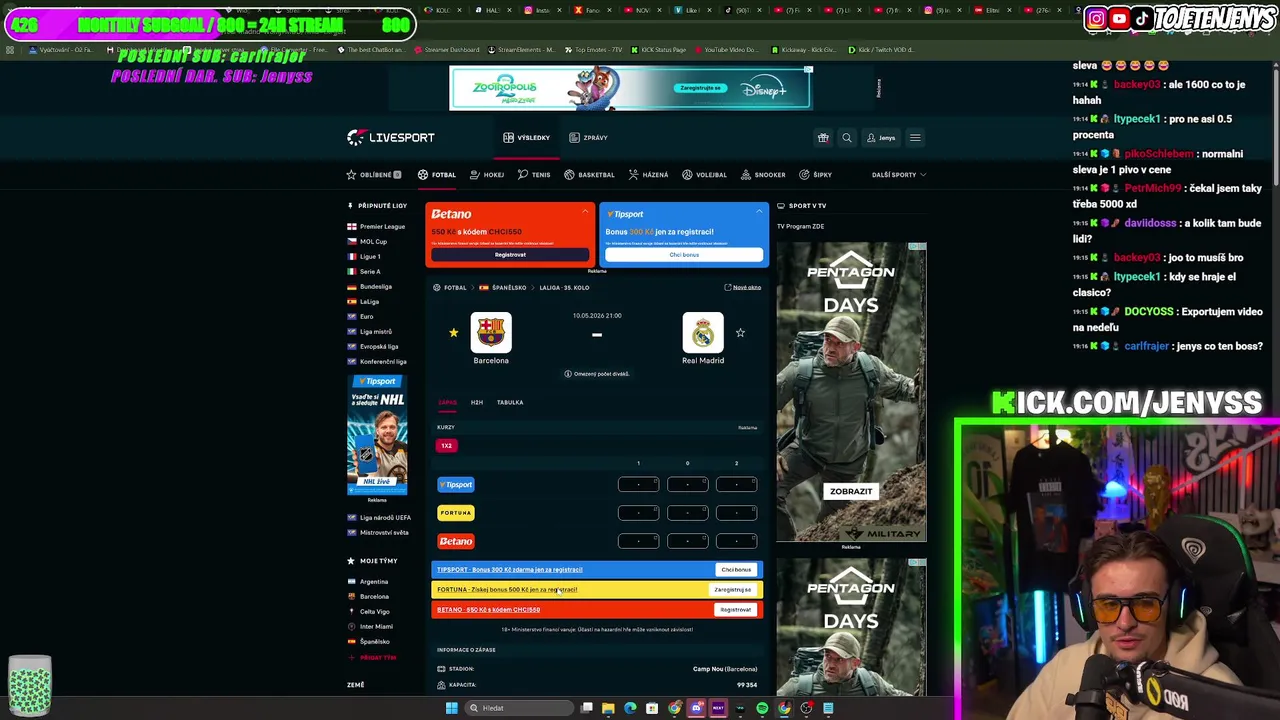Select the Basketbal sport
1280x720 pixels.
click(589, 175)
